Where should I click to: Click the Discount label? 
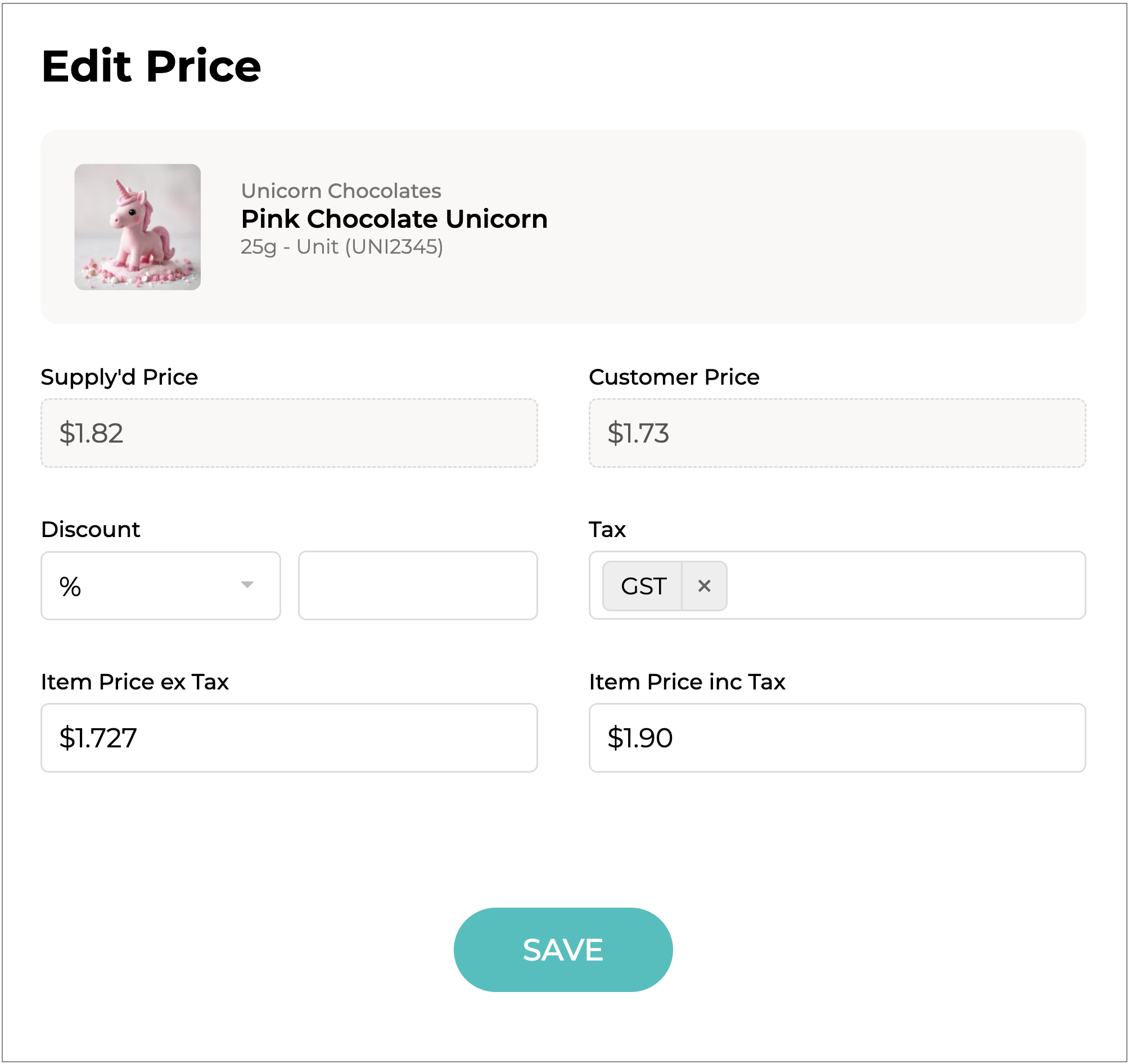pos(90,529)
